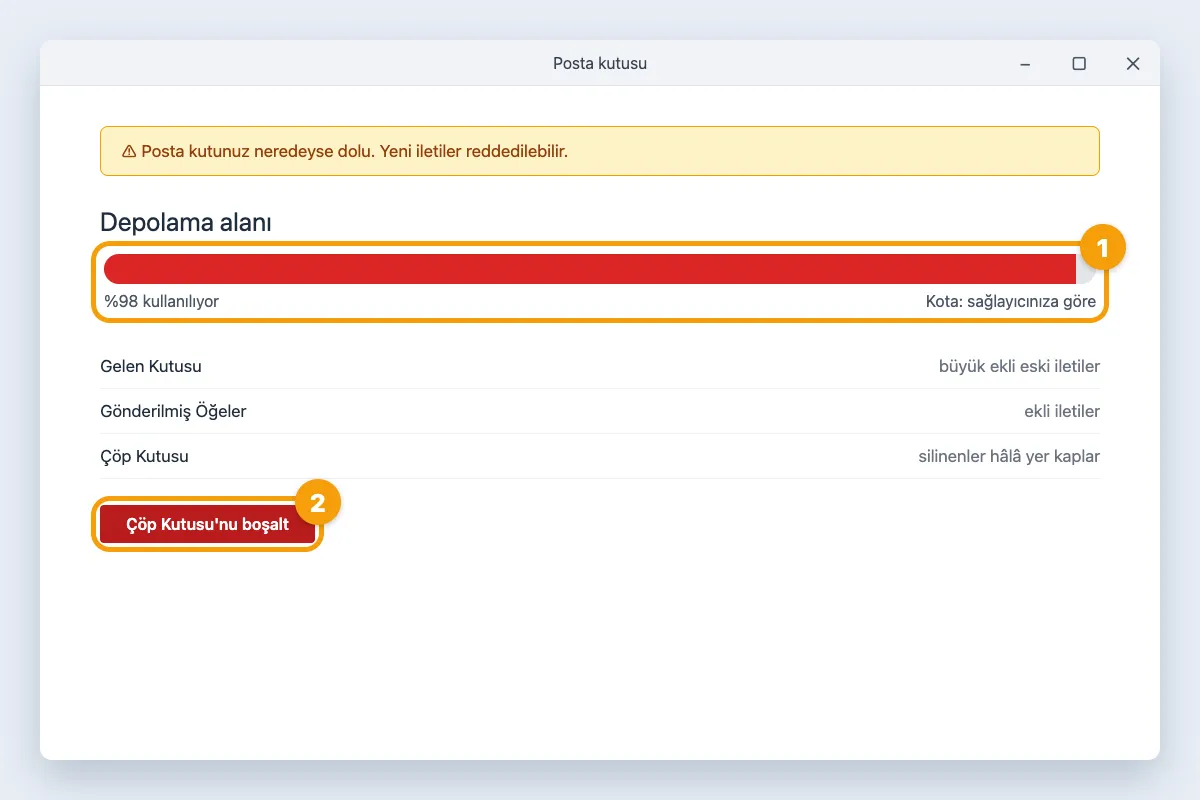Close the Posta kutusu window
Viewport: 1200px width, 800px height.
coord(1133,64)
